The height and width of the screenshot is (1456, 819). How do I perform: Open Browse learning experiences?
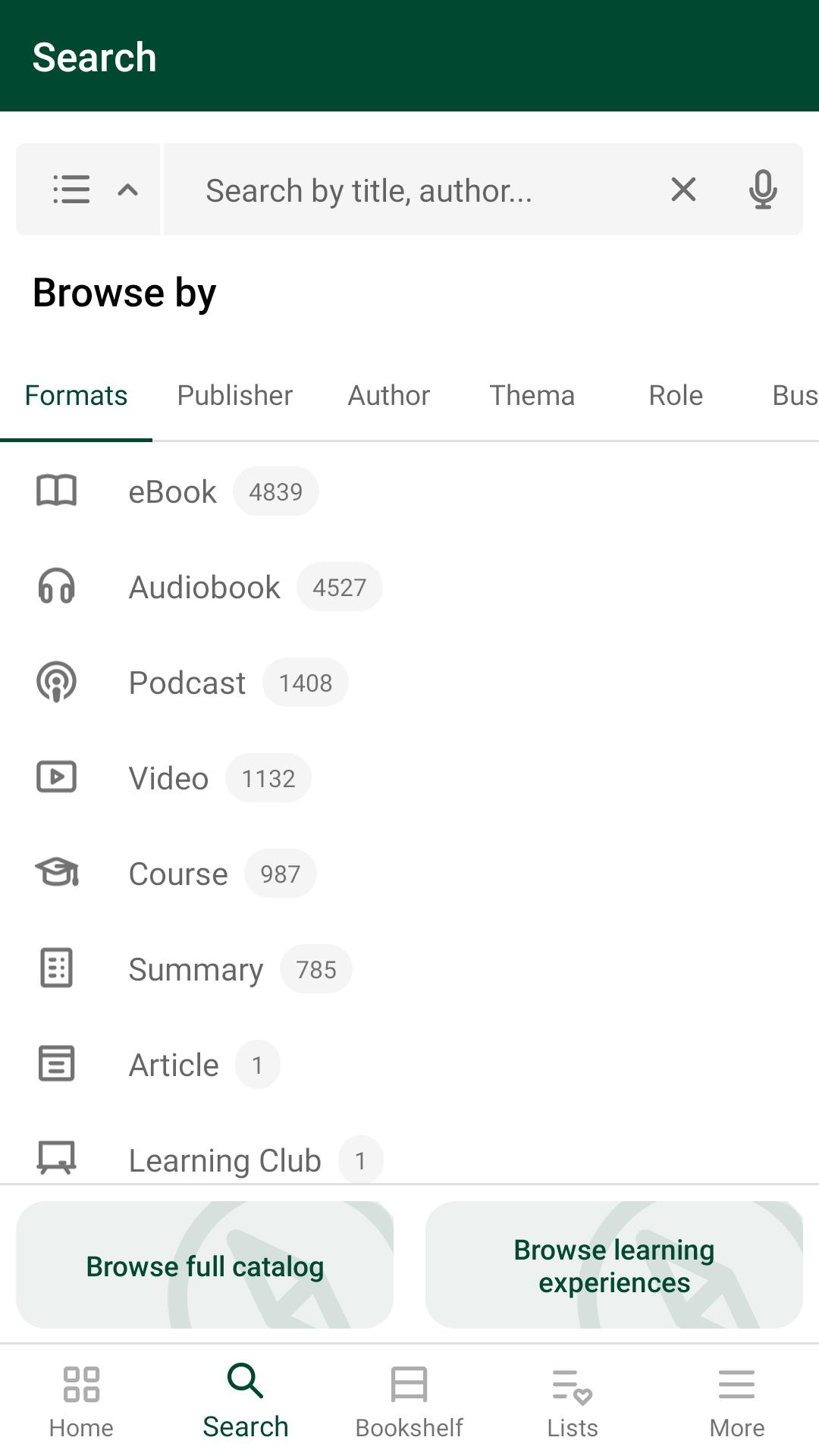click(x=614, y=1265)
